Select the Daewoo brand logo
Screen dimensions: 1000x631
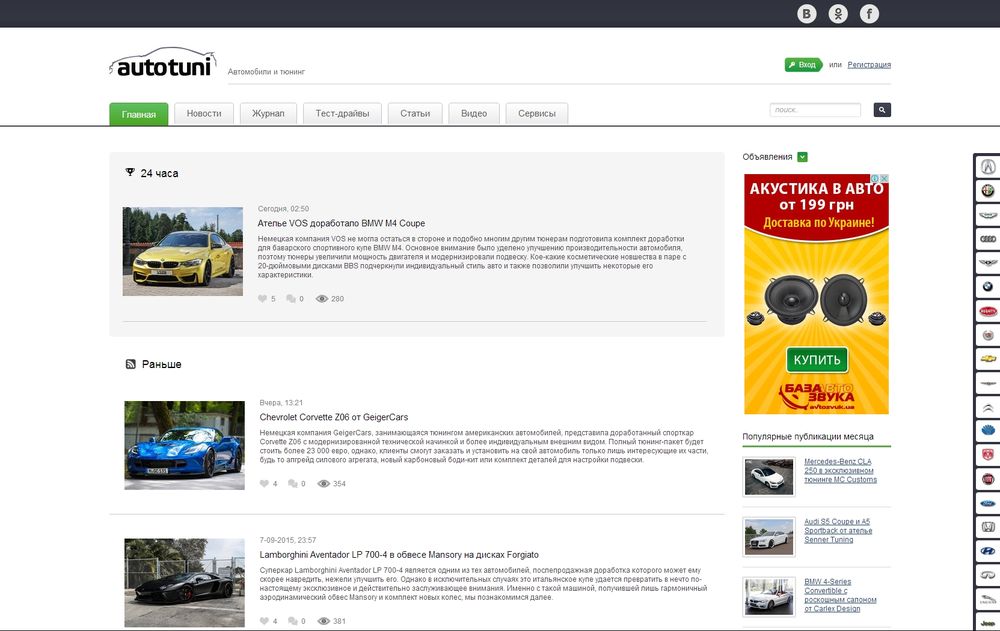tap(988, 431)
